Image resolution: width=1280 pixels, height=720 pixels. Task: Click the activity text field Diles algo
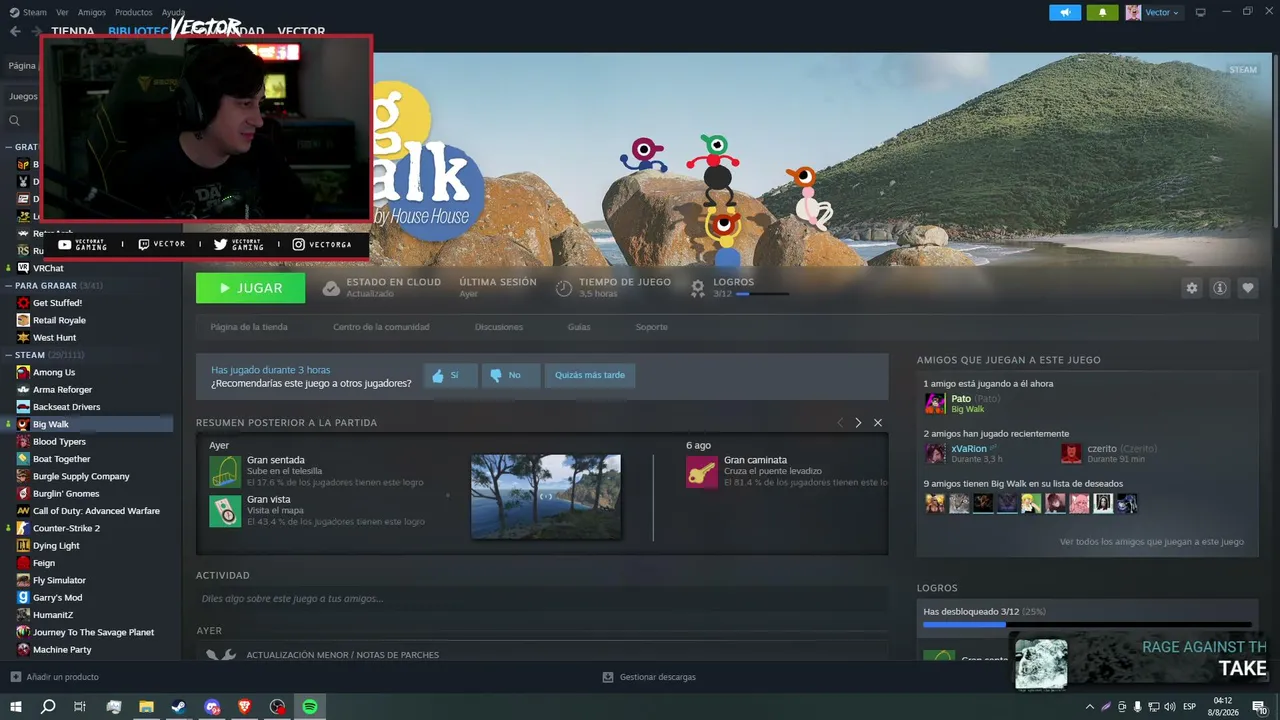tap(542, 599)
